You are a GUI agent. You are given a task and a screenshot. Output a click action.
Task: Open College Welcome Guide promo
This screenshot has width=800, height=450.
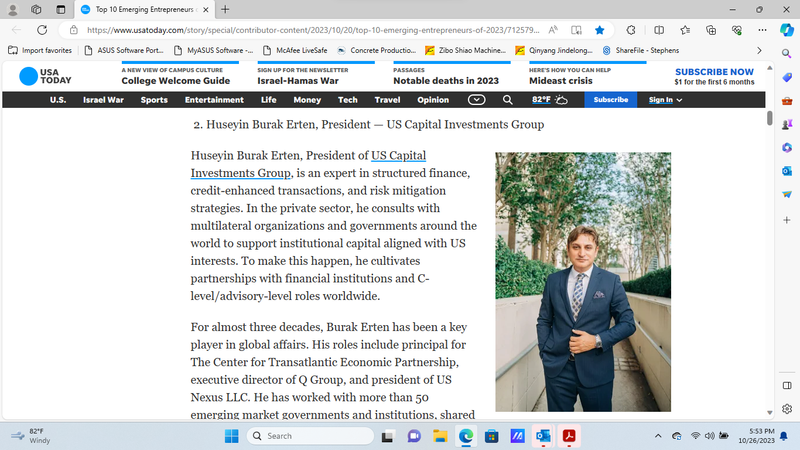(176, 76)
